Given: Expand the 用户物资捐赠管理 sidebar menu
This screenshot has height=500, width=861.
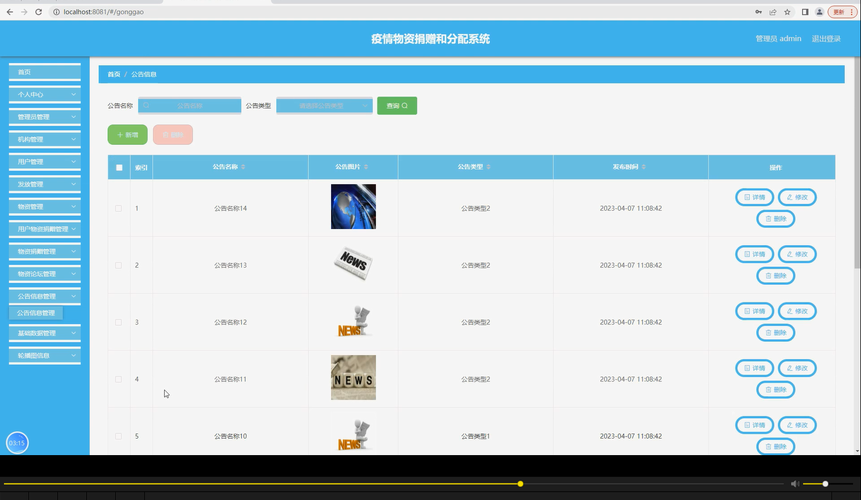Looking at the screenshot, I should coord(45,229).
